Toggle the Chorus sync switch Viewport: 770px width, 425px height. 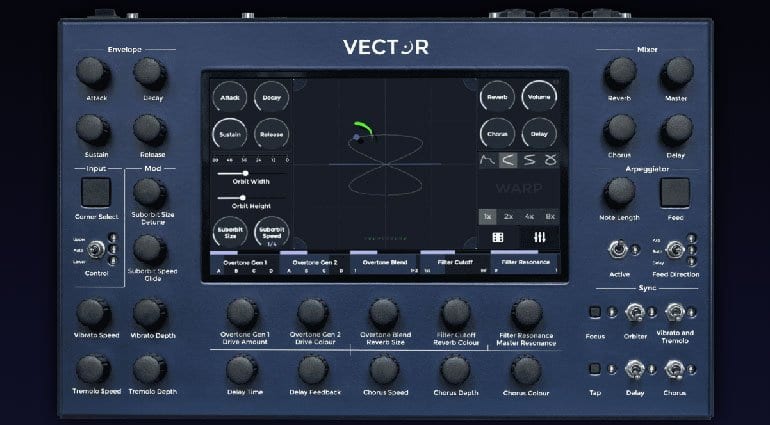pos(674,369)
